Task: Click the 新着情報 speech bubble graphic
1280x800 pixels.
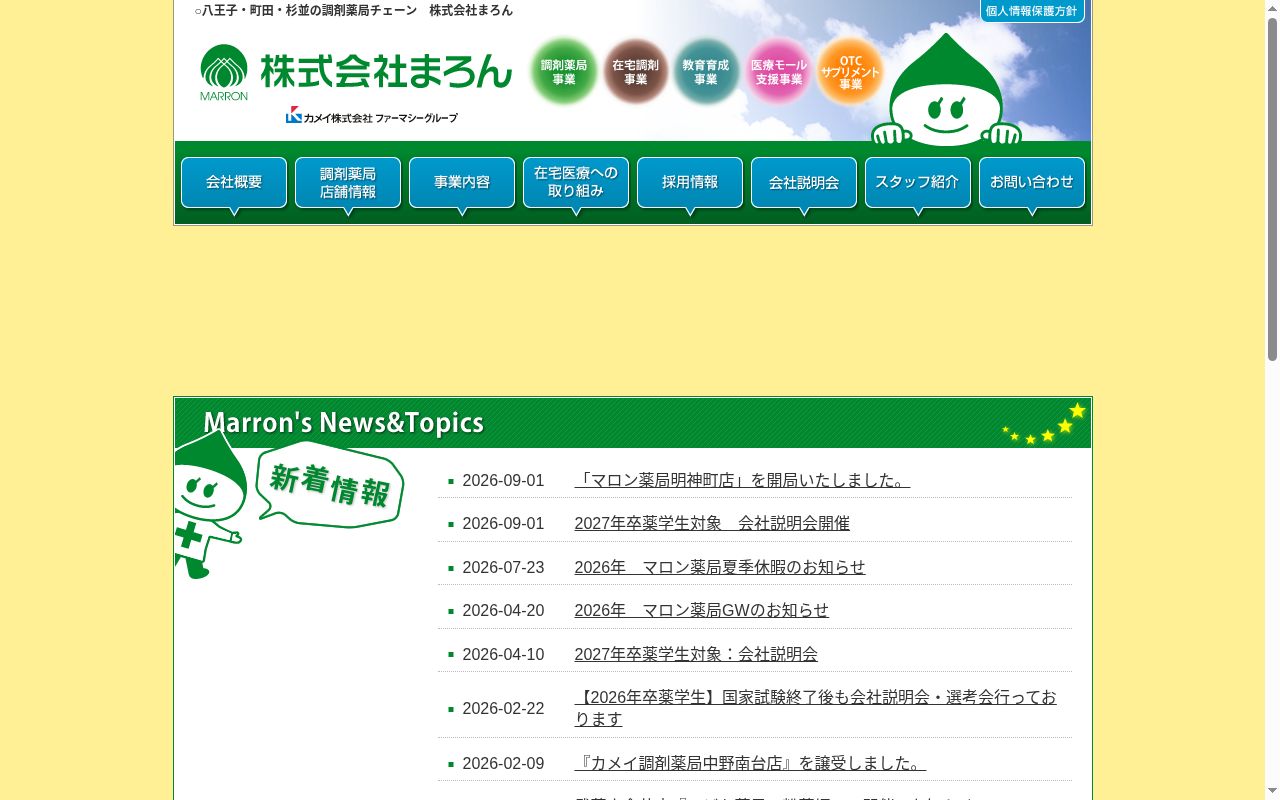Action: 330,485
